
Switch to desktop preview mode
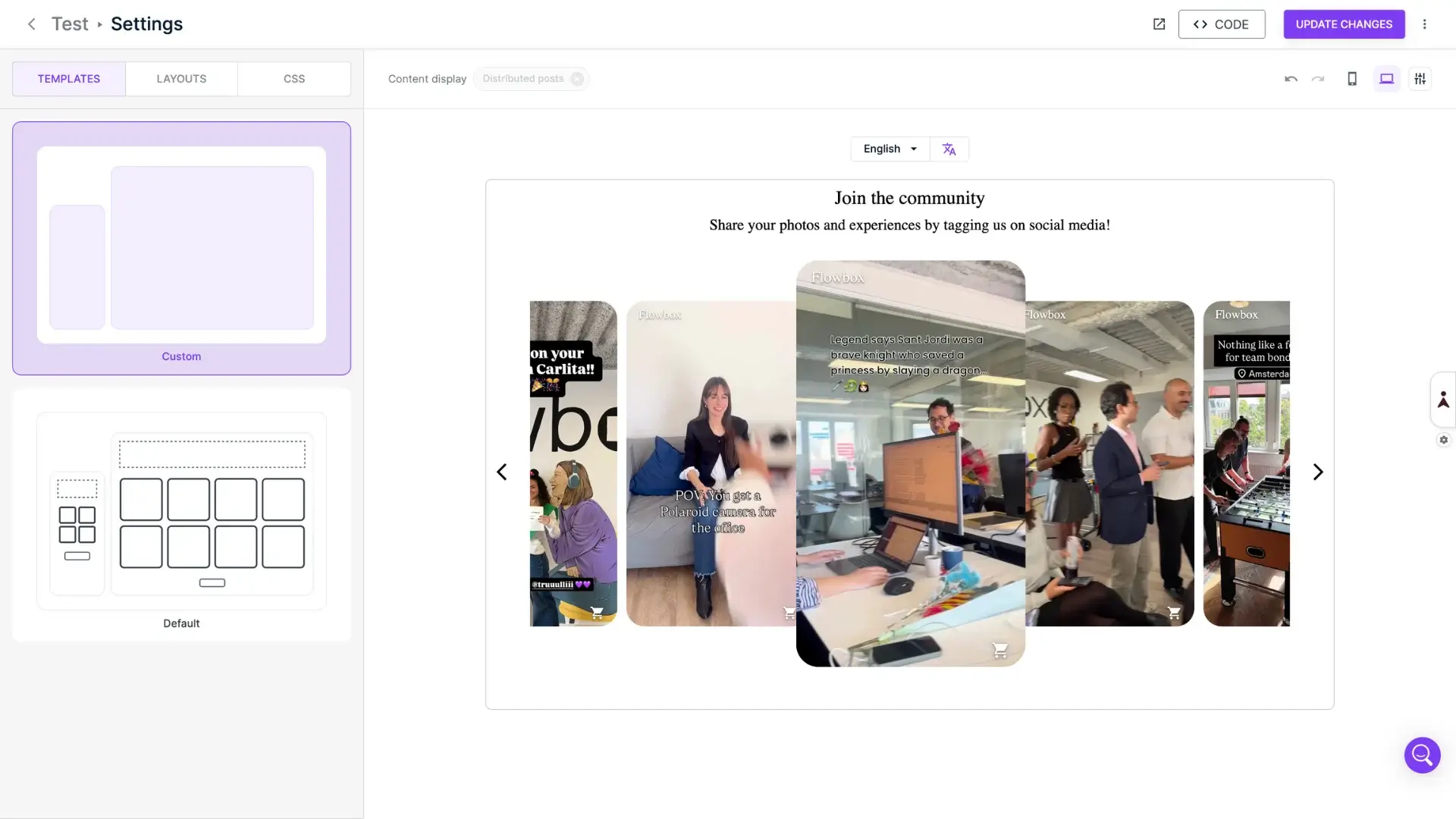(x=1386, y=79)
